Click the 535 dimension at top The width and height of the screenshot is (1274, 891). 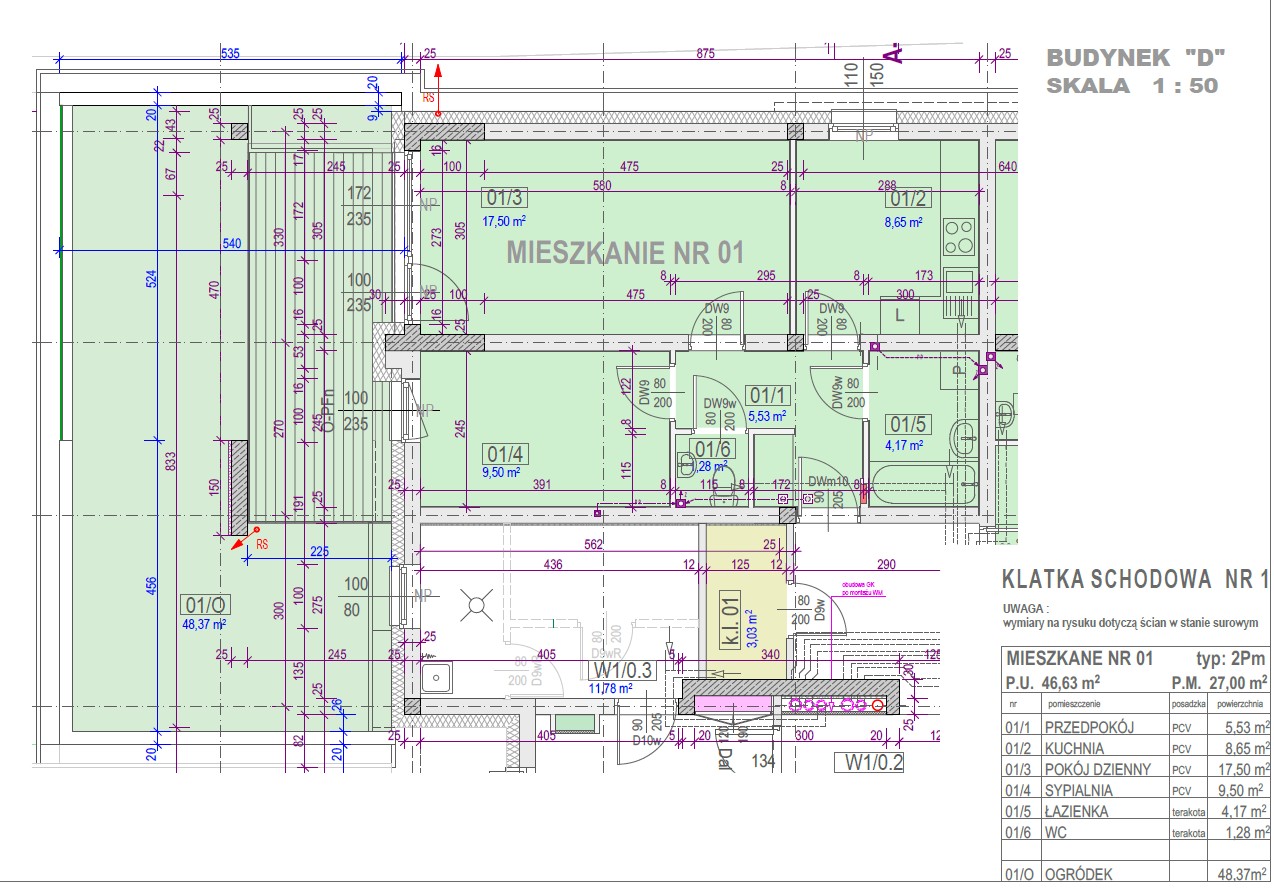[231, 54]
